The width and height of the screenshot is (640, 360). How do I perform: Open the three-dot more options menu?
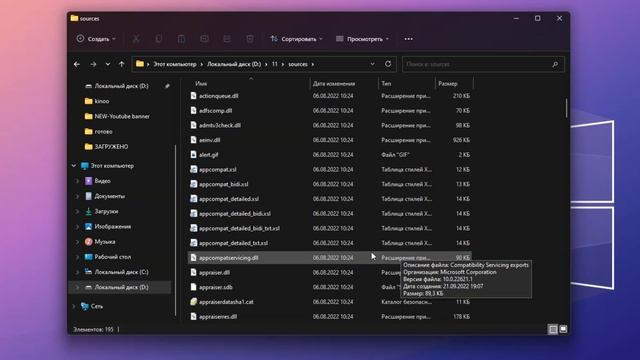coord(409,39)
